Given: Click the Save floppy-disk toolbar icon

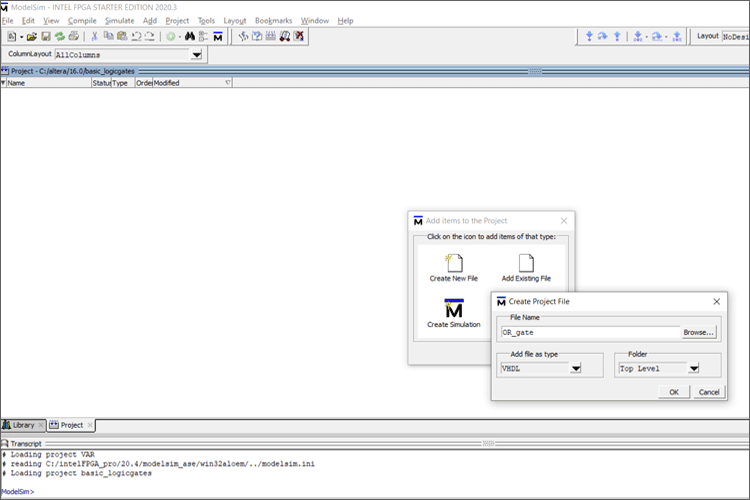Looking at the screenshot, I should click(x=46, y=36).
